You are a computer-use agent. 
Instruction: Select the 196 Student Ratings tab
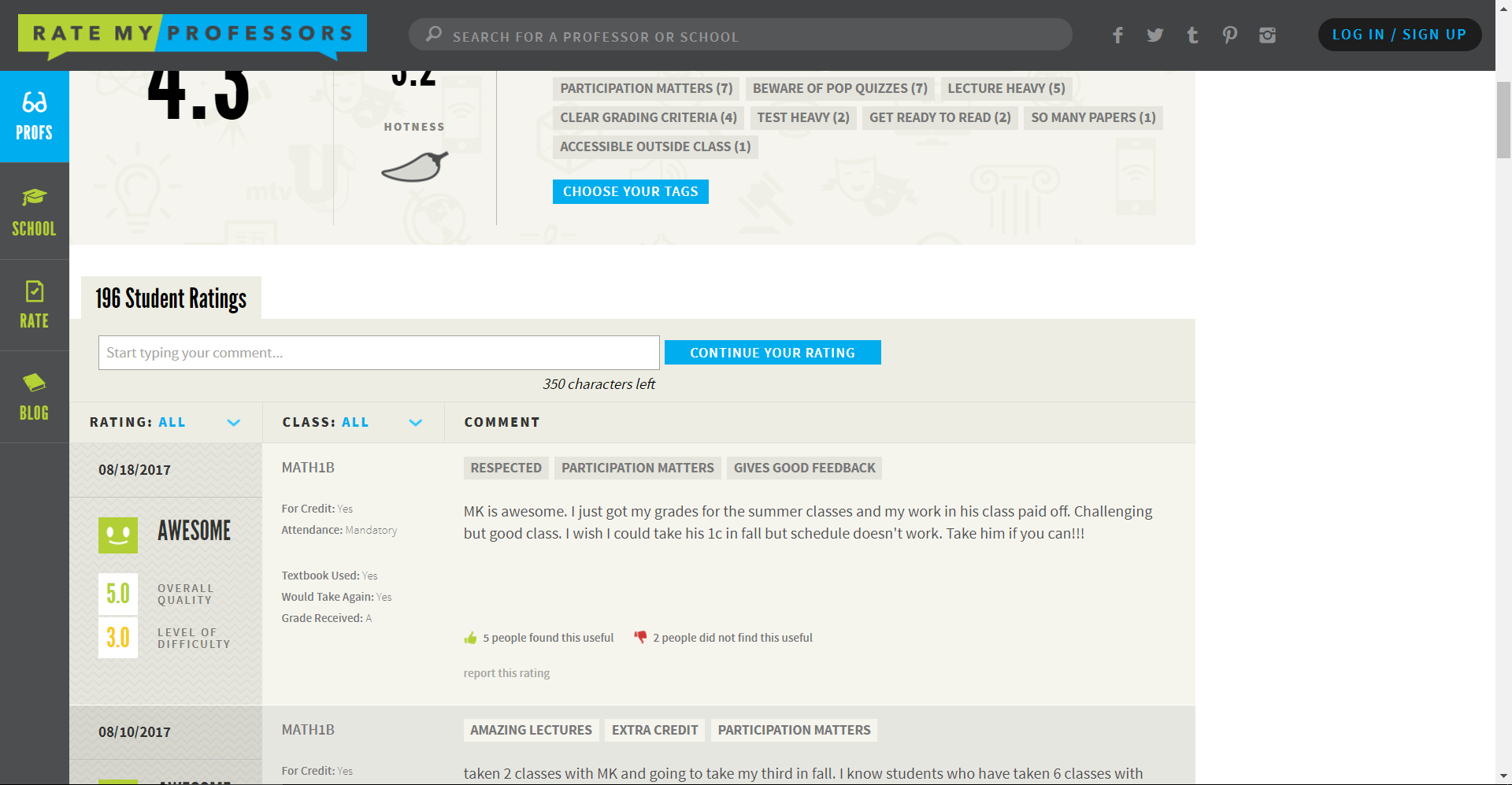171,298
